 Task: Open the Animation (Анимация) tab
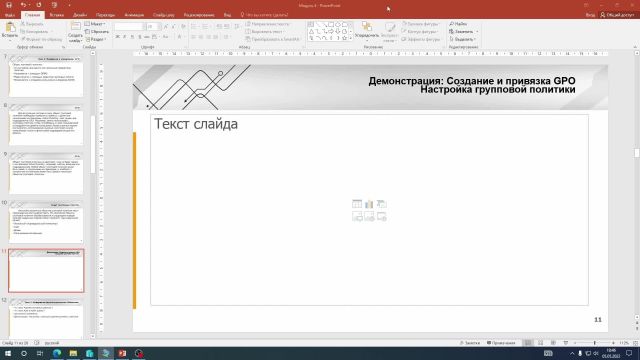134,15
